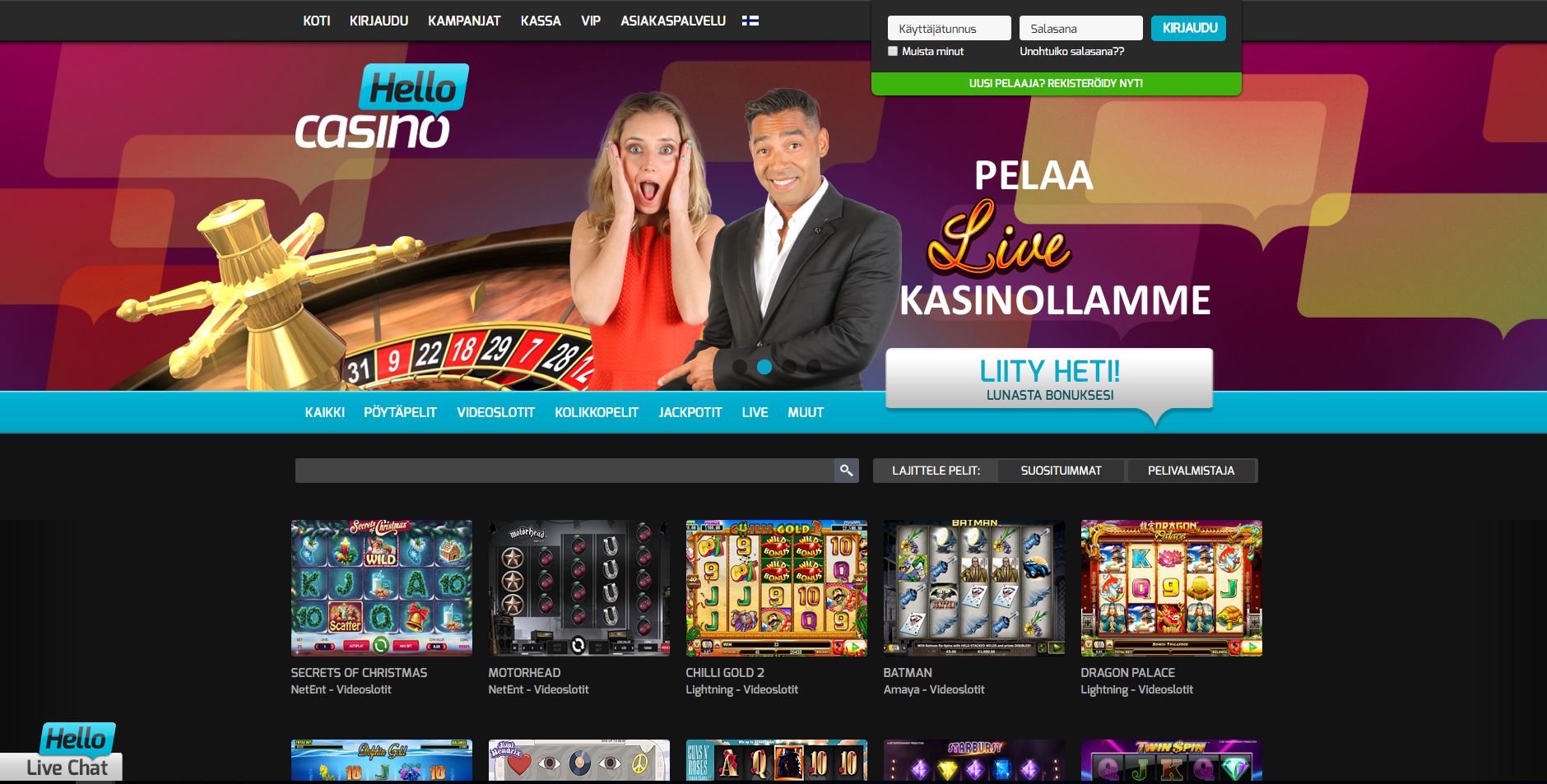
Task: Click Uusi pelaaja Rekisteröidy nyt bar
Action: 1057,84
